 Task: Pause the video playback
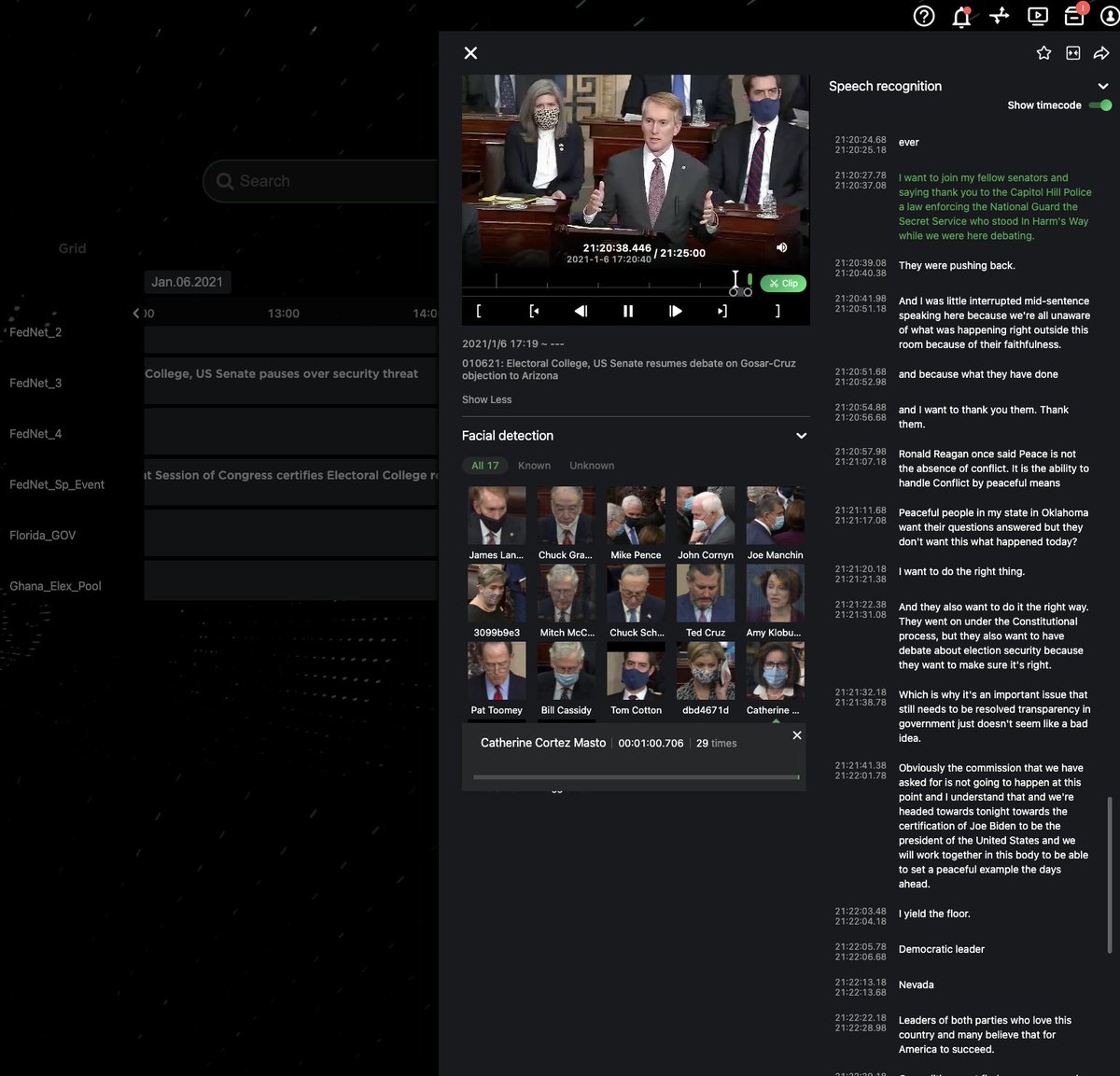click(627, 311)
